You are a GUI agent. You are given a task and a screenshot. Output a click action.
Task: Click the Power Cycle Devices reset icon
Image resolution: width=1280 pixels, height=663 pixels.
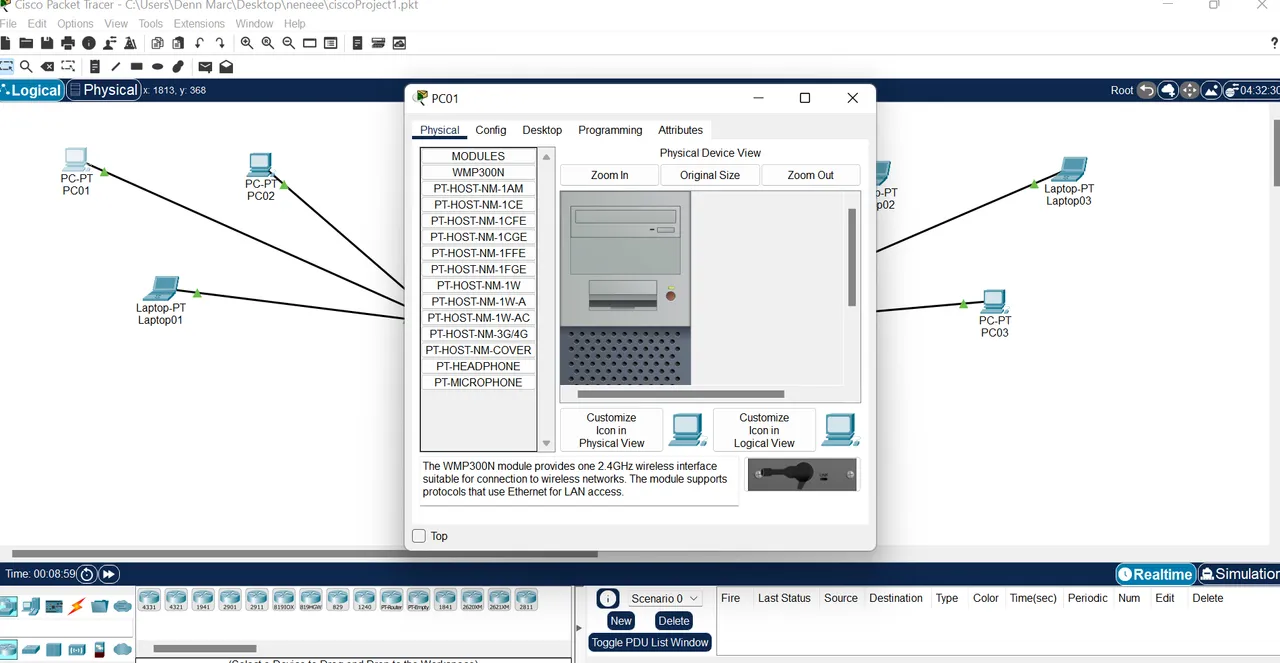pyautogui.click(x=87, y=574)
